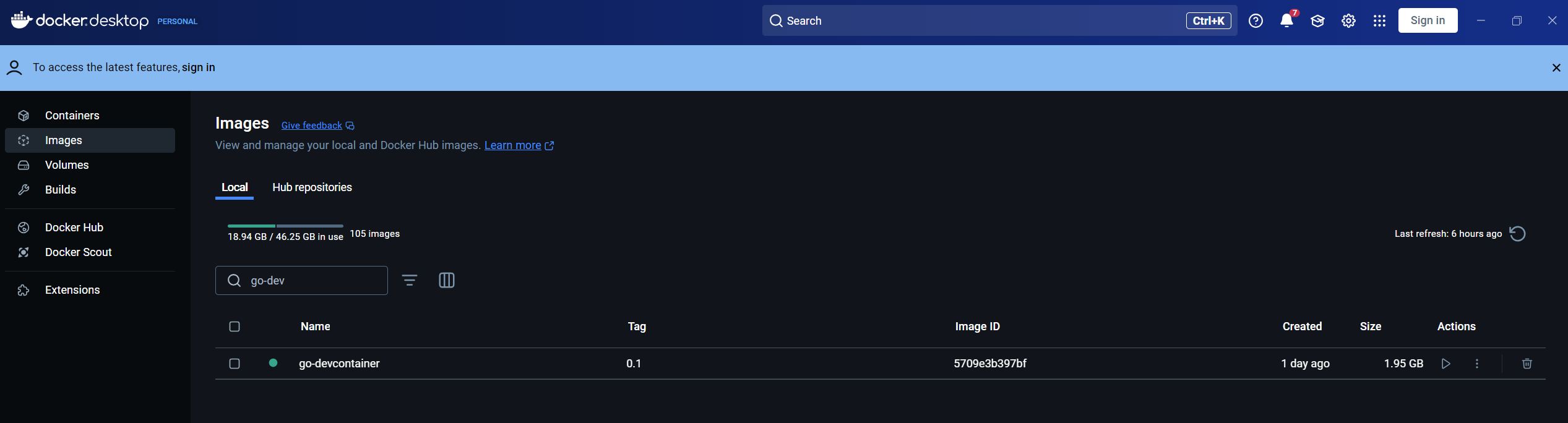Click the "105 images" count text
The width and height of the screenshot is (1568, 423).
pos(374,234)
